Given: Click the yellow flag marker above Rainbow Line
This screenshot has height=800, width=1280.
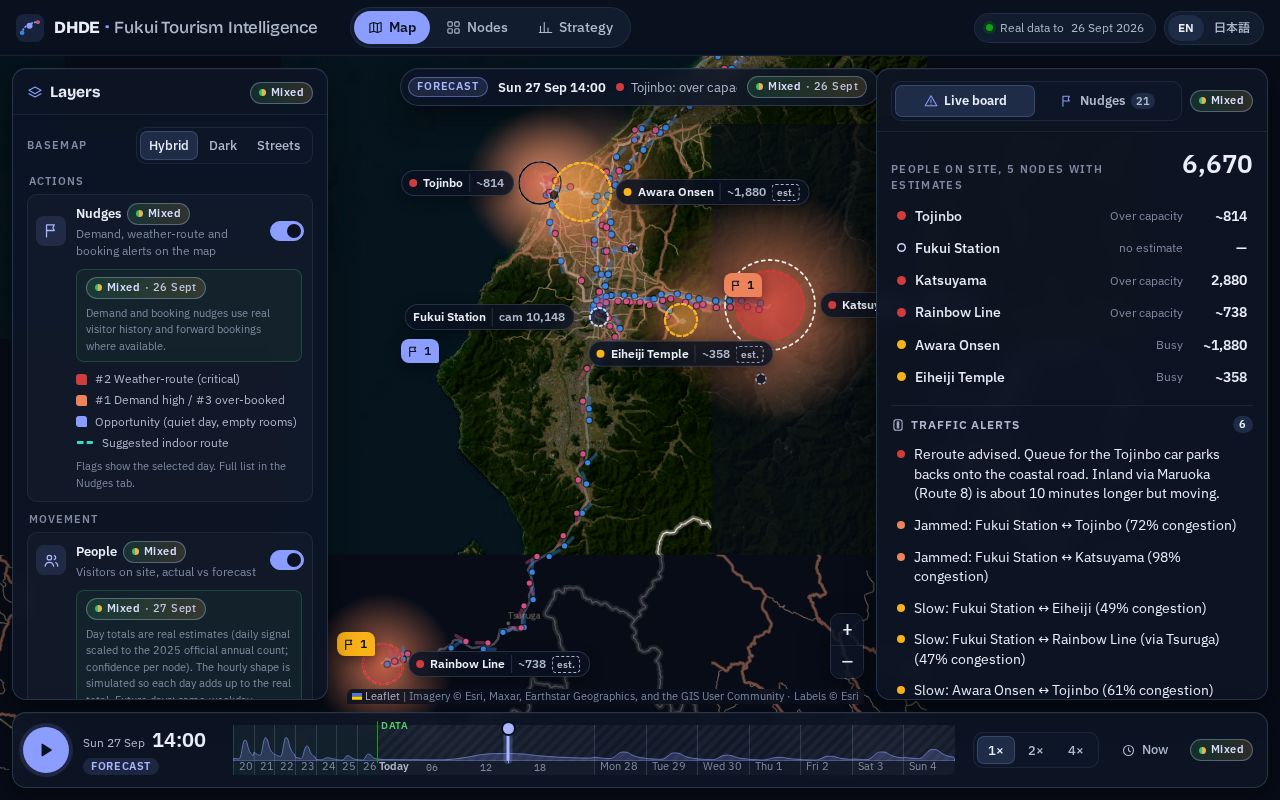Looking at the screenshot, I should tap(356, 644).
